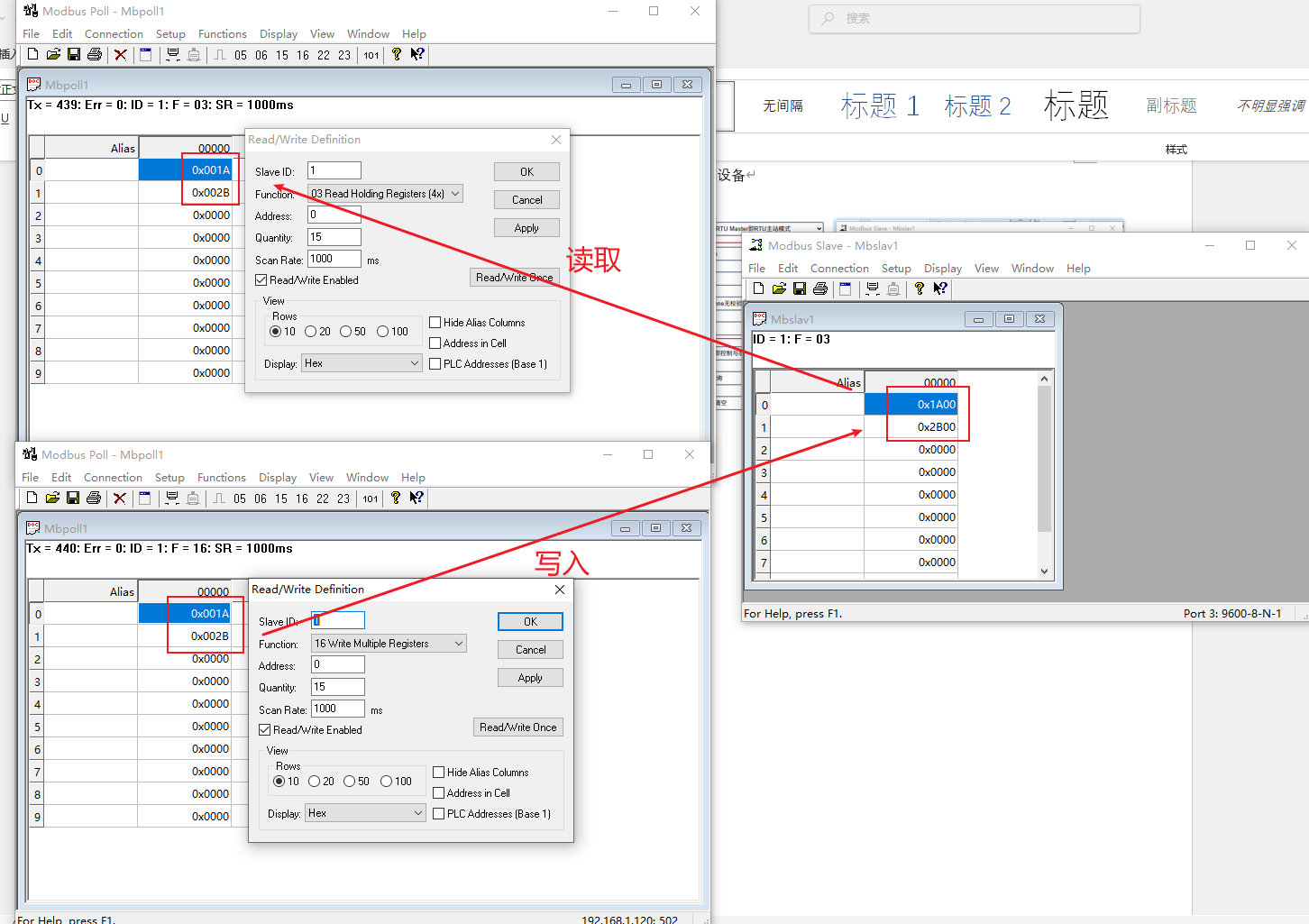The image size is (1309, 924).
Task: Select 100 rows in 03 Read Holding Registers dialog
Action: point(383,332)
